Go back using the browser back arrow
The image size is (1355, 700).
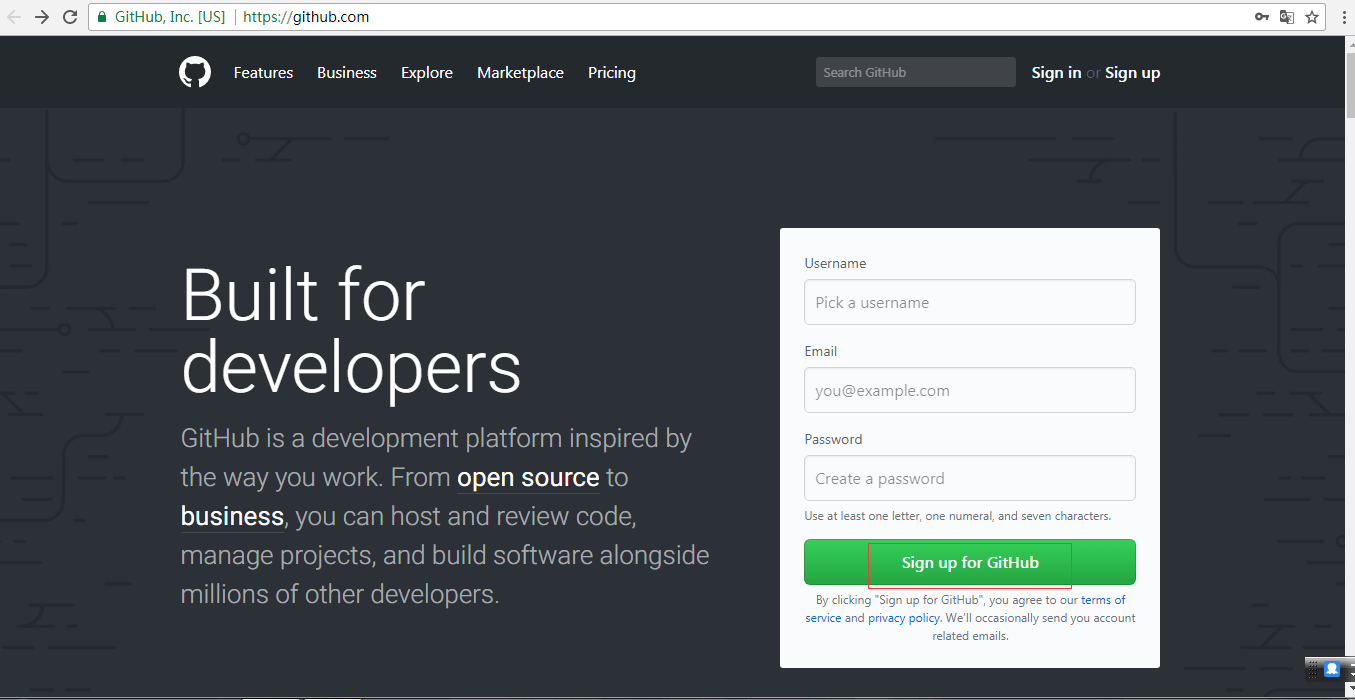(x=14, y=17)
